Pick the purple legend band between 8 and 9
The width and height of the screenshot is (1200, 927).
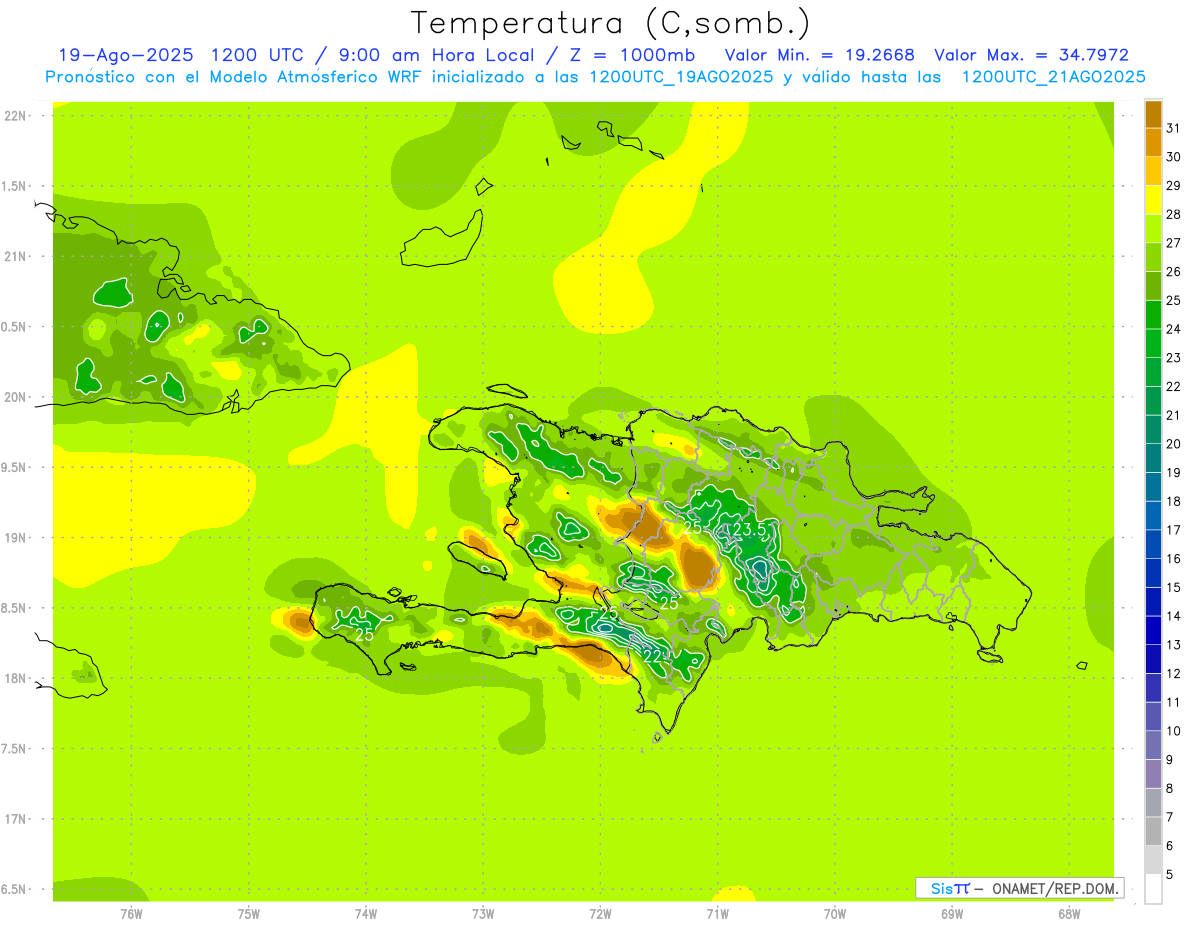click(1153, 773)
